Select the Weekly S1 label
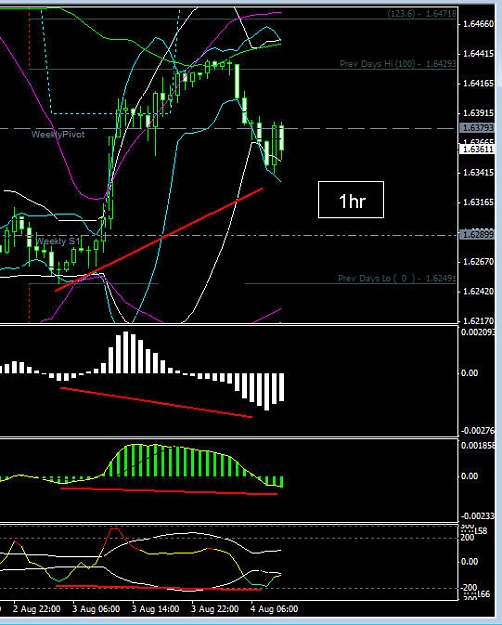Image resolution: width=502 pixels, height=625 pixels. pos(57,241)
